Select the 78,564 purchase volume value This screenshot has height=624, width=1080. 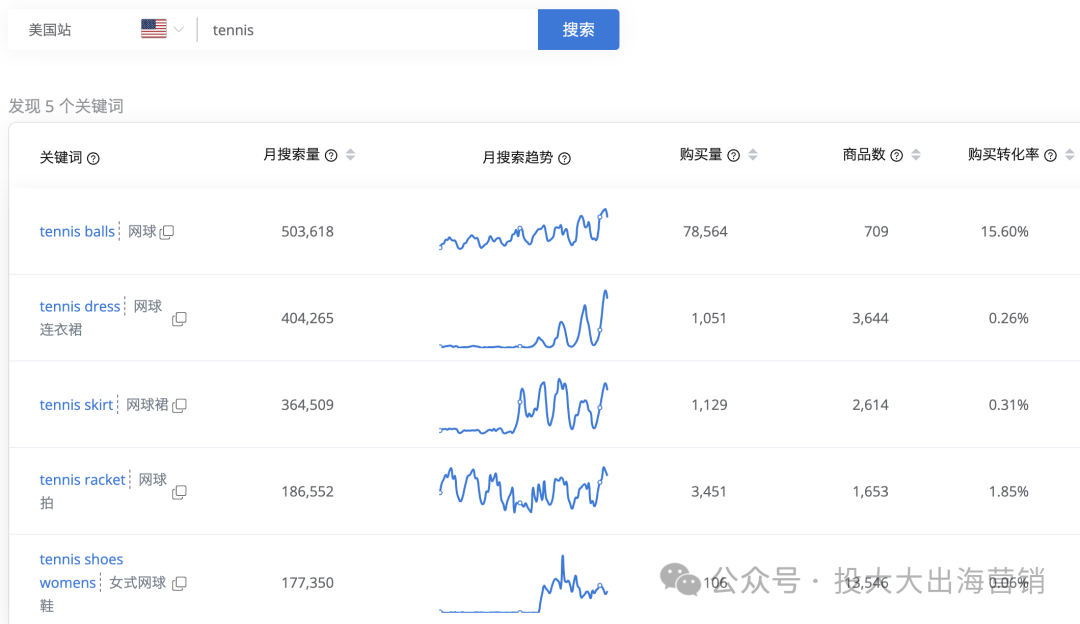point(705,232)
